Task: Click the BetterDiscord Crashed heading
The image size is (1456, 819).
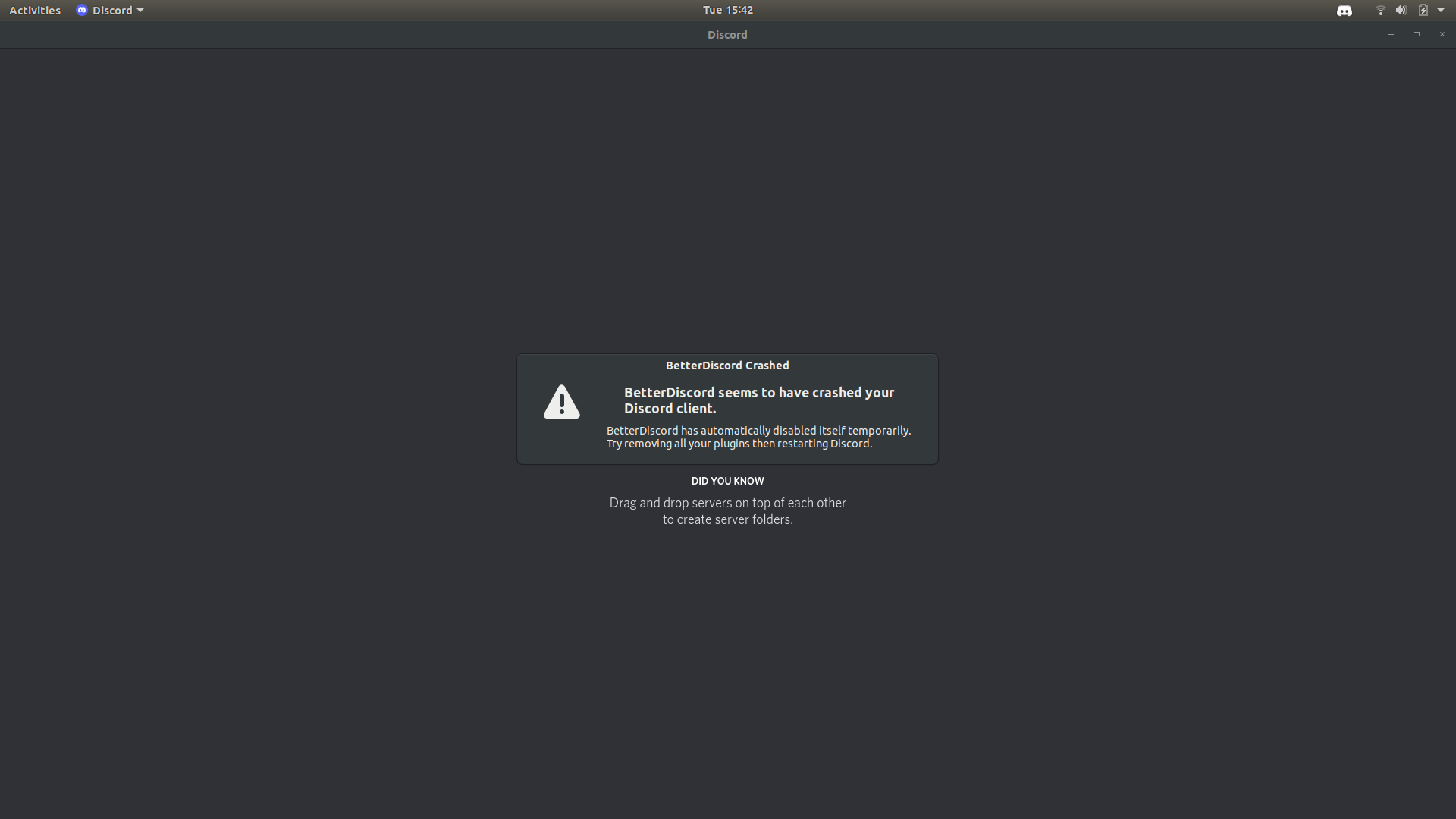Action: point(726,365)
